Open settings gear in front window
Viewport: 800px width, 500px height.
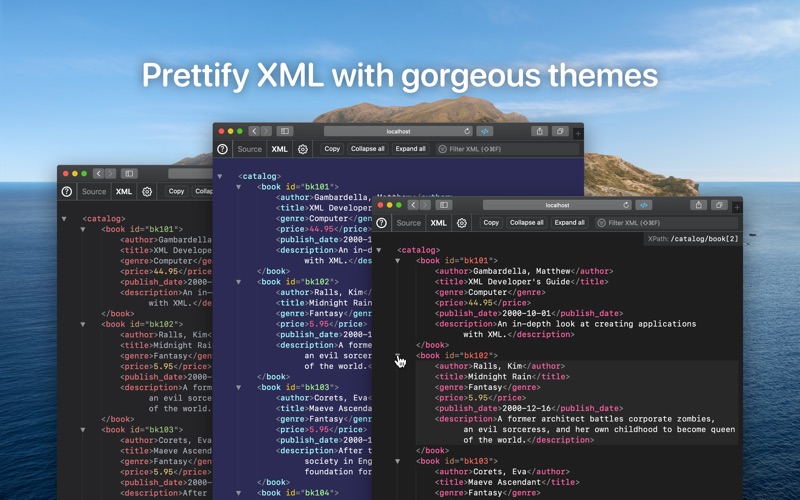click(x=462, y=223)
